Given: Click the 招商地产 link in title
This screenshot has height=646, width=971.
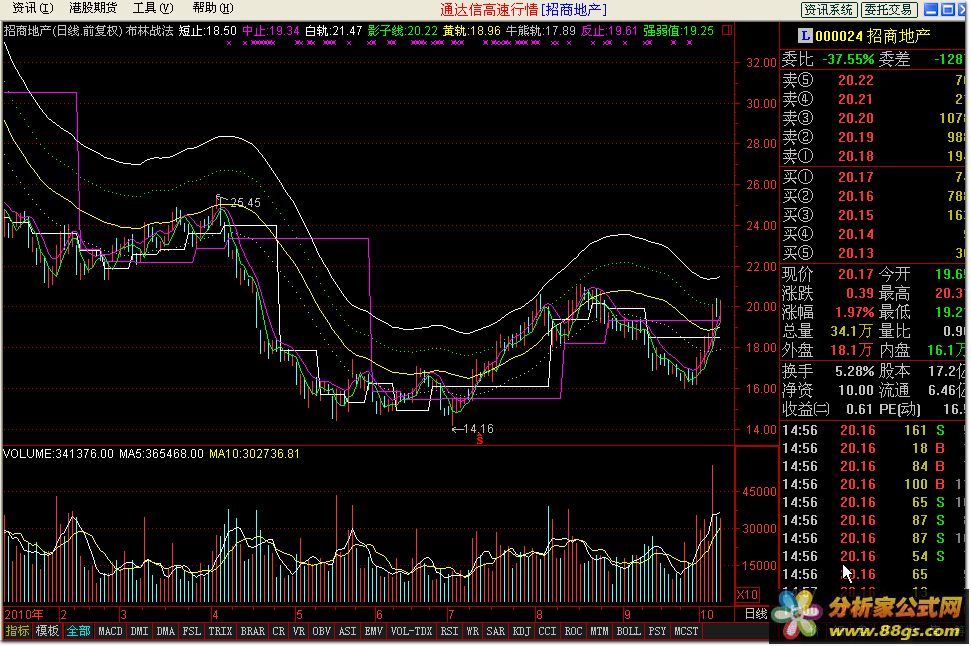Looking at the screenshot, I should point(573,10).
